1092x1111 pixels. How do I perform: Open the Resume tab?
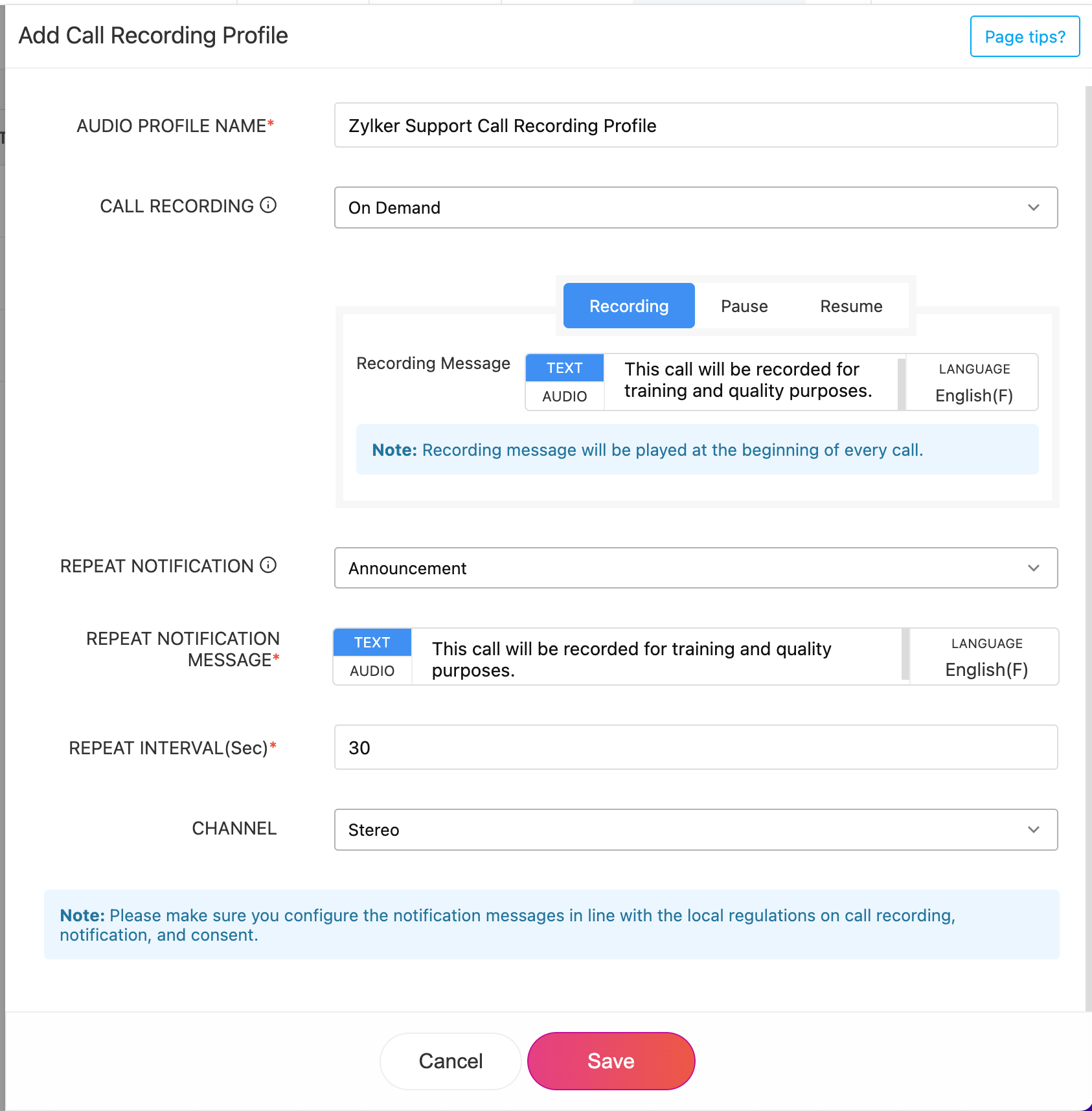pyautogui.click(x=851, y=306)
